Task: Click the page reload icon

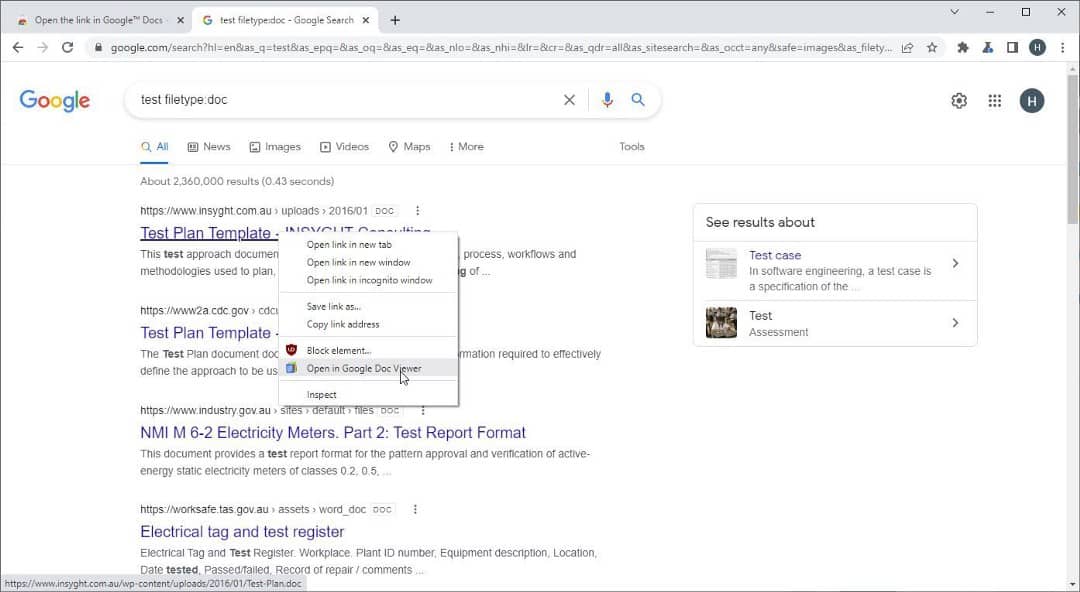Action: [x=67, y=47]
